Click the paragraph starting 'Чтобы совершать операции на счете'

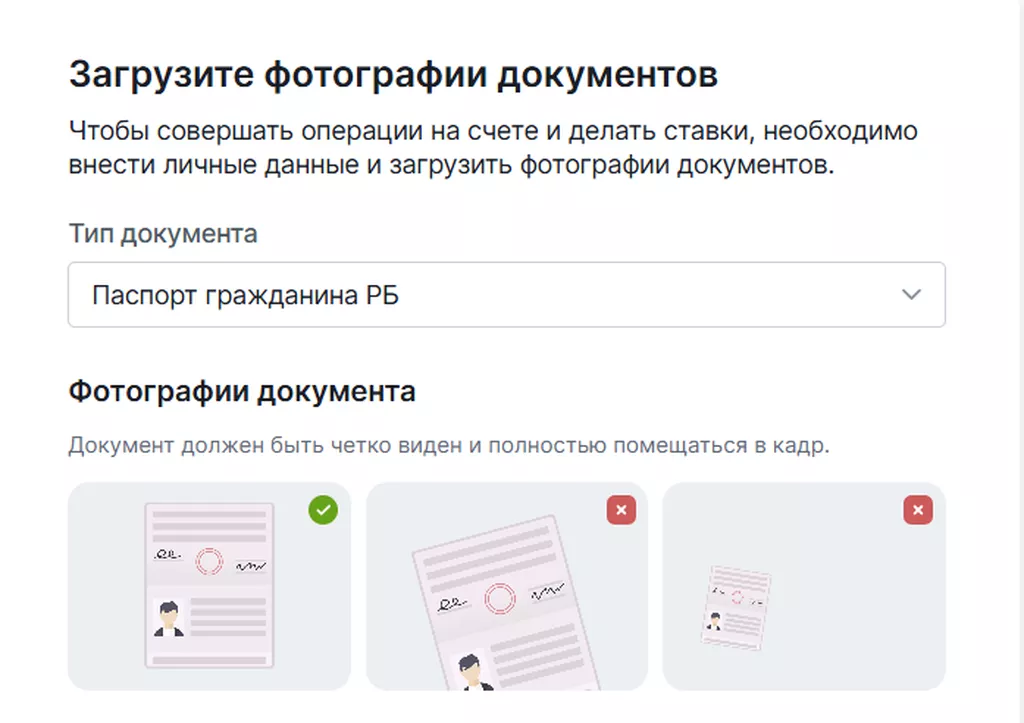pos(493,147)
